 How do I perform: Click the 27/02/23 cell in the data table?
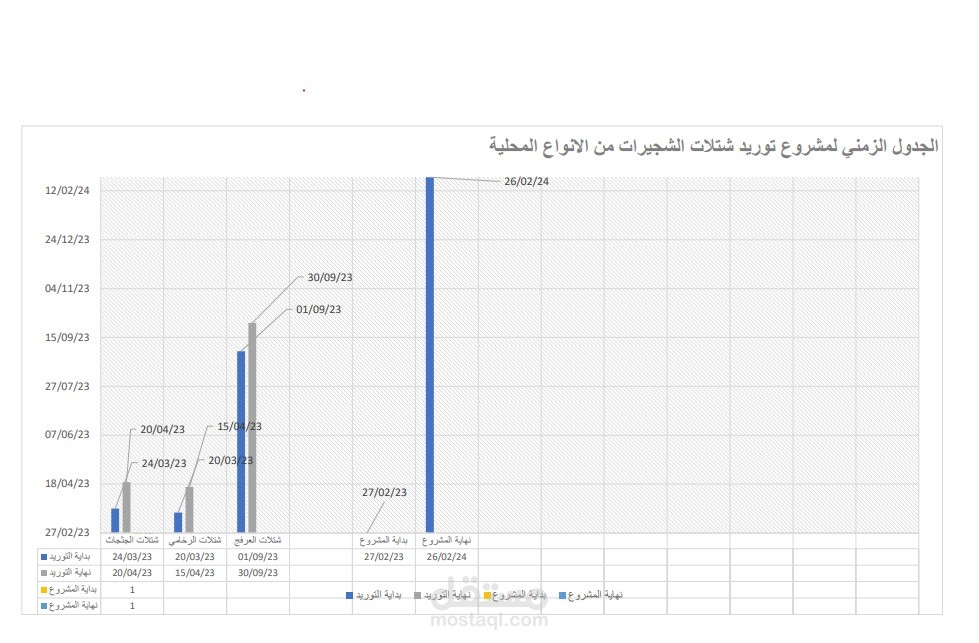click(x=383, y=557)
